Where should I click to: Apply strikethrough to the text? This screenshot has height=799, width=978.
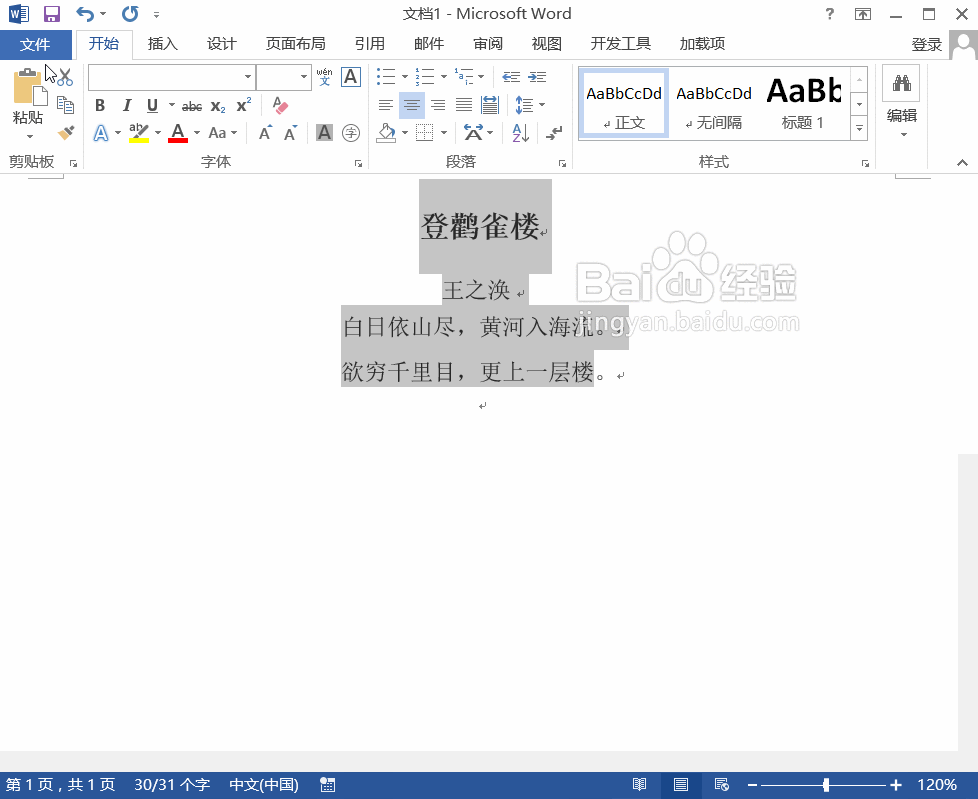tap(191, 106)
